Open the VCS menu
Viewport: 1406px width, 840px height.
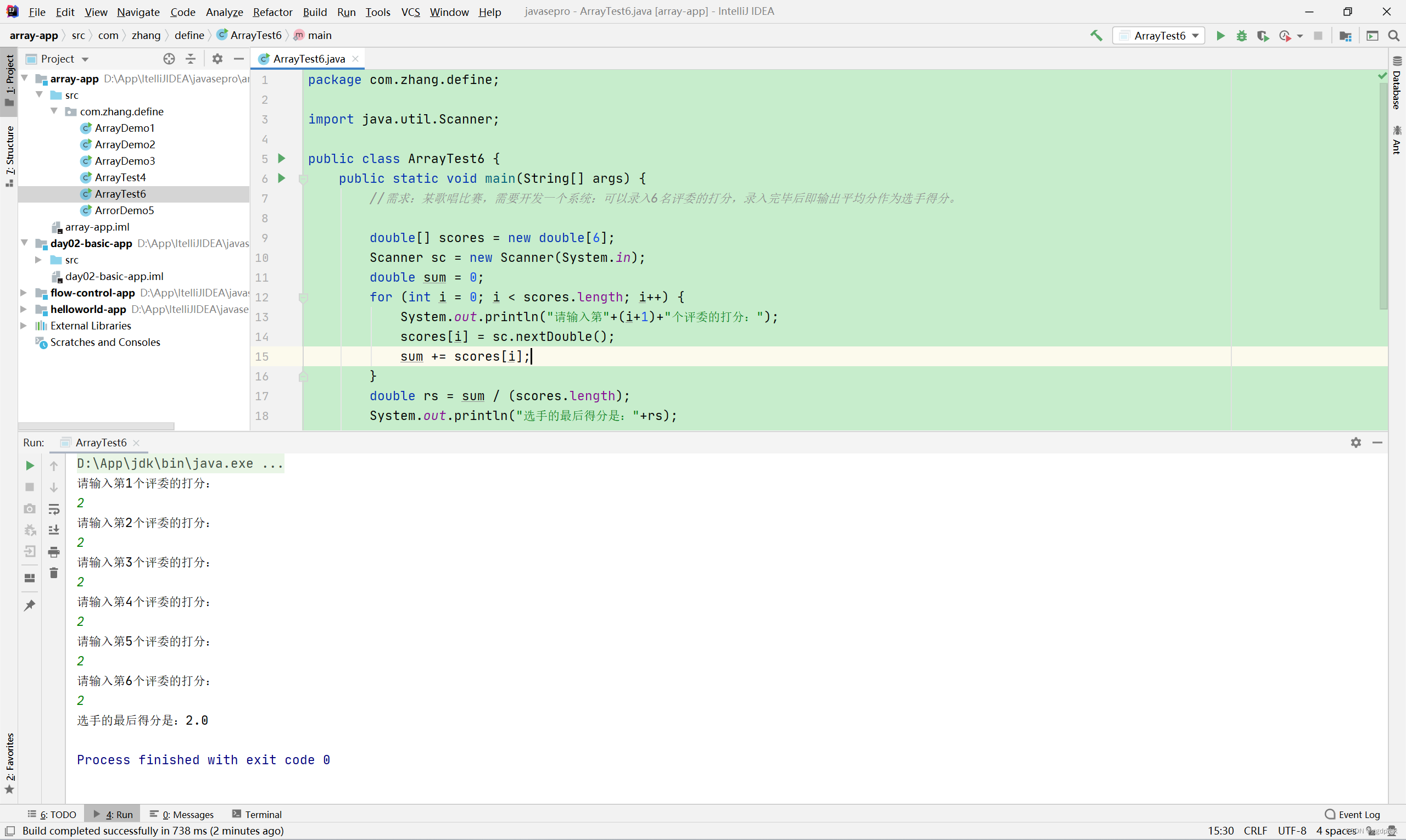[410, 12]
